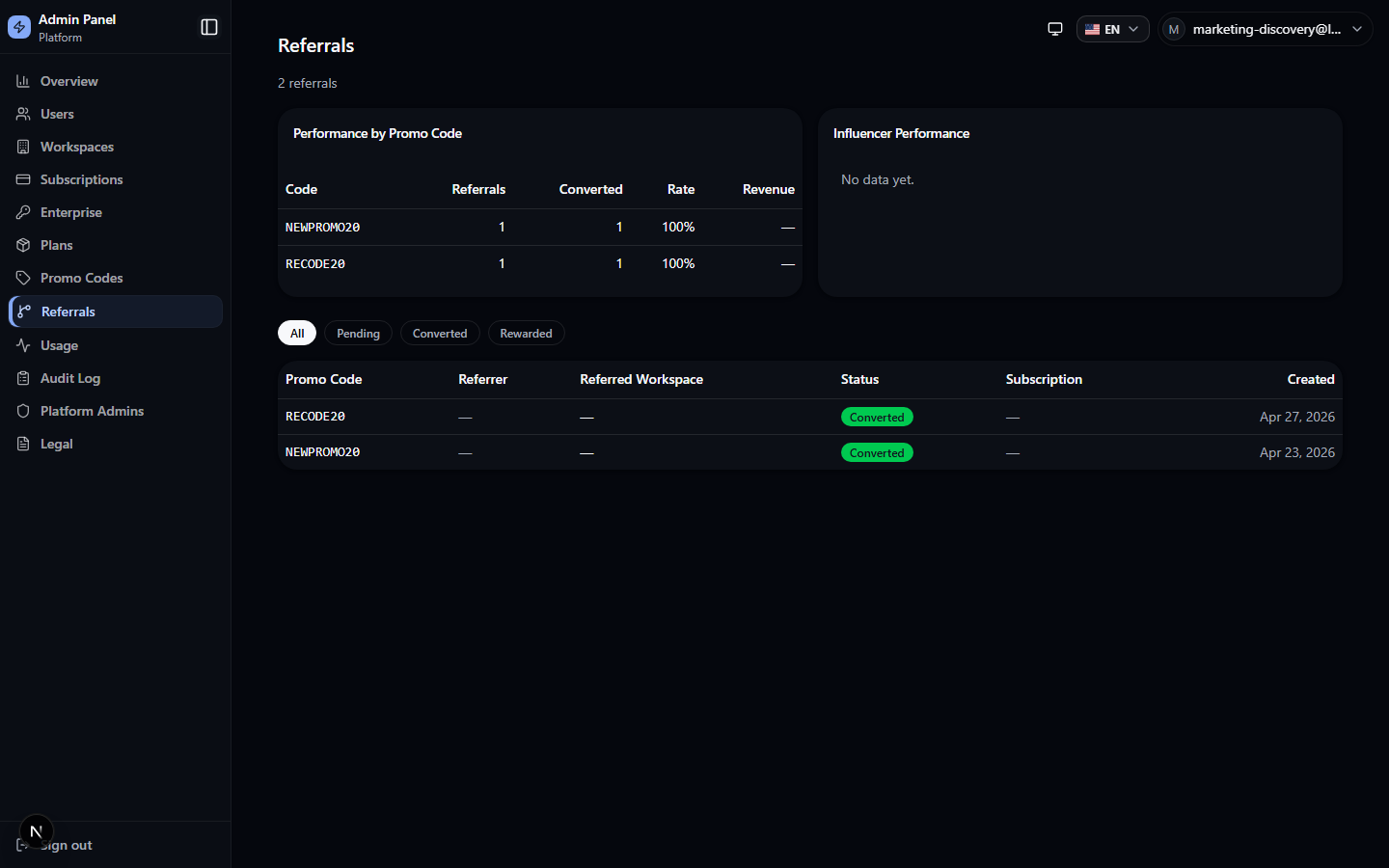This screenshot has width=1389, height=868.
Task: Click the Converted badge for NEWPROMO20 row
Action: click(x=877, y=452)
